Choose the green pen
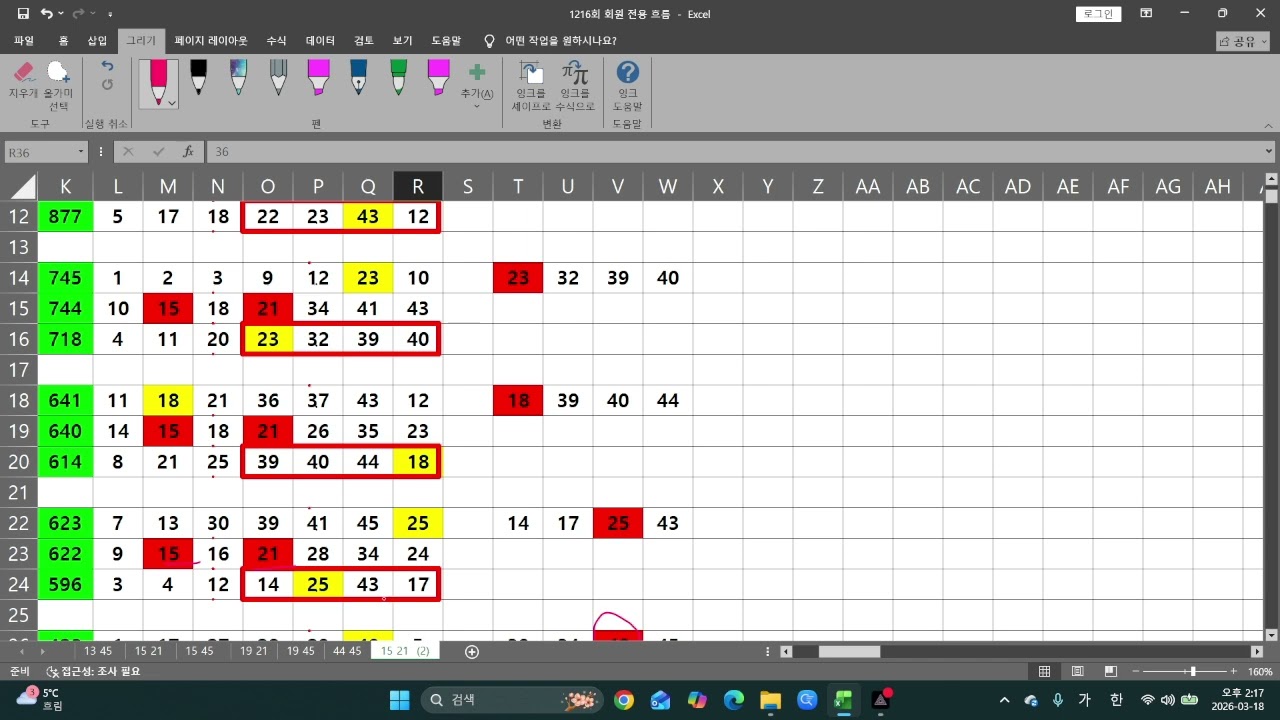 (x=398, y=78)
